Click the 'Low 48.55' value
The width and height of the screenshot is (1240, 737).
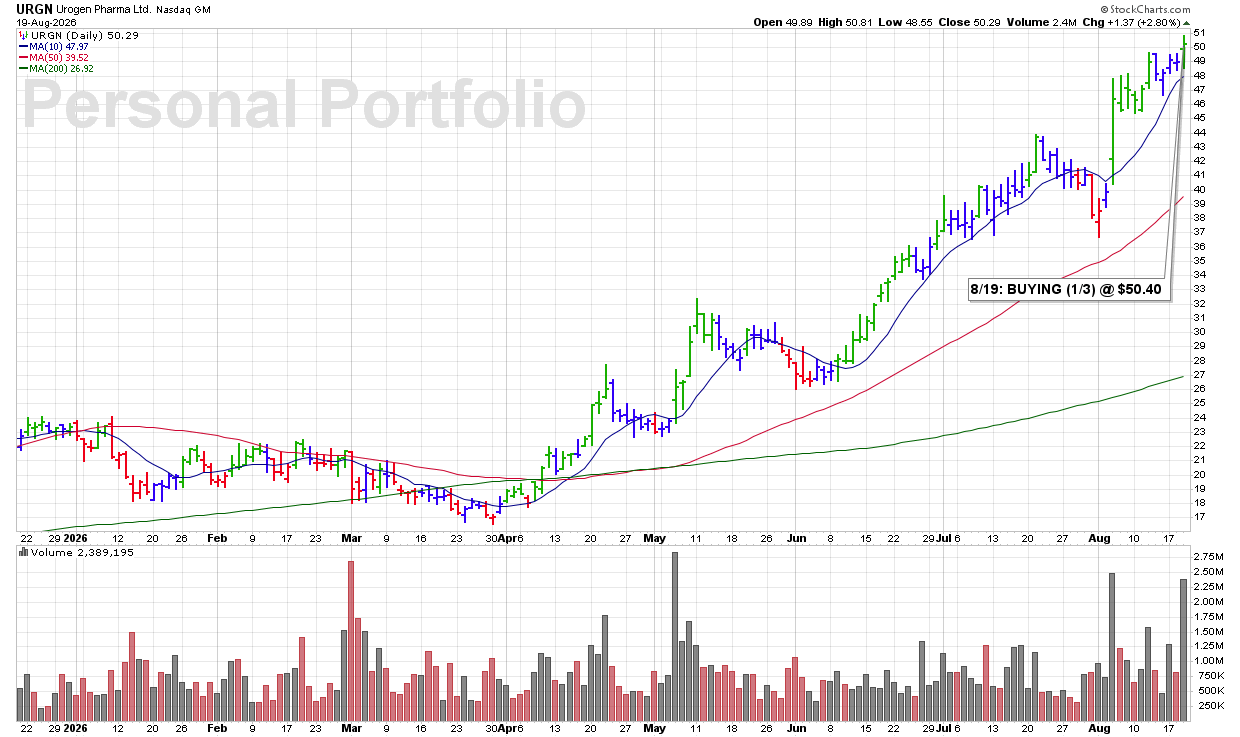click(904, 22)
